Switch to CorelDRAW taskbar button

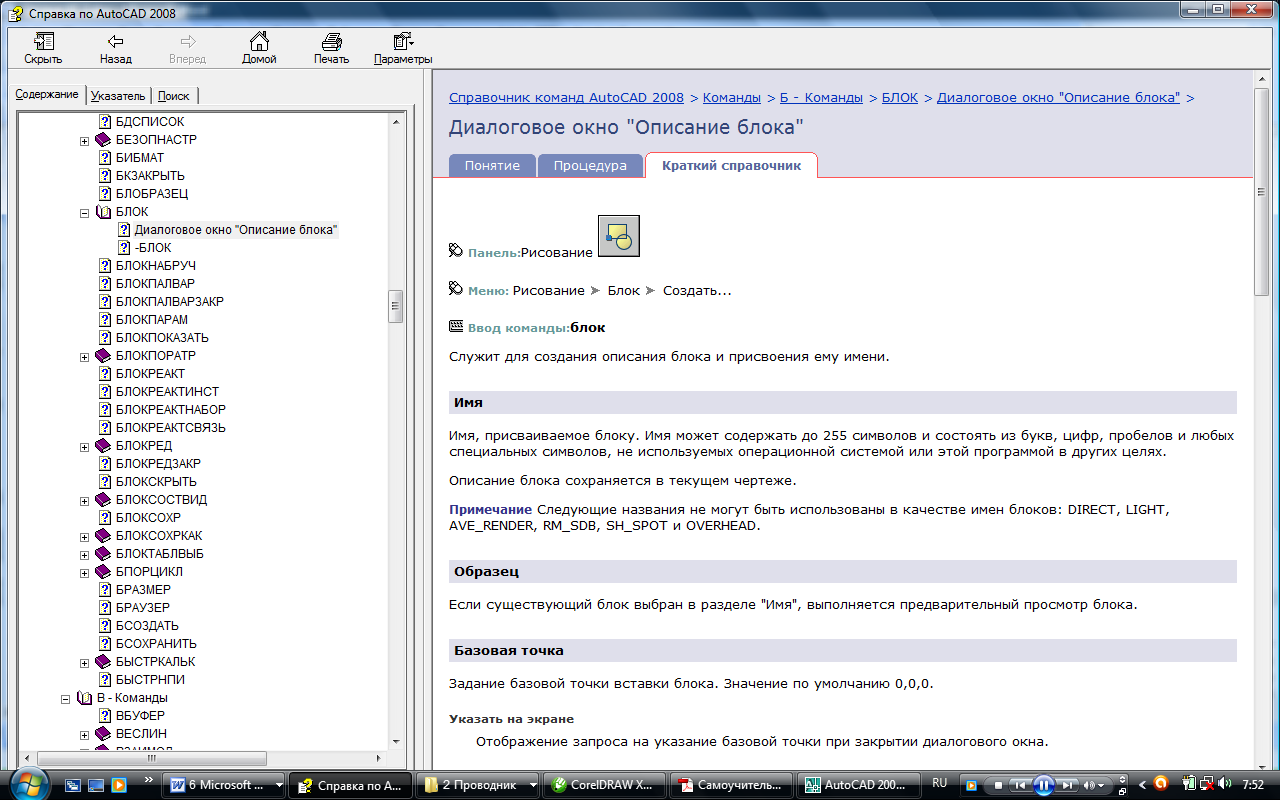click(605, 785)
